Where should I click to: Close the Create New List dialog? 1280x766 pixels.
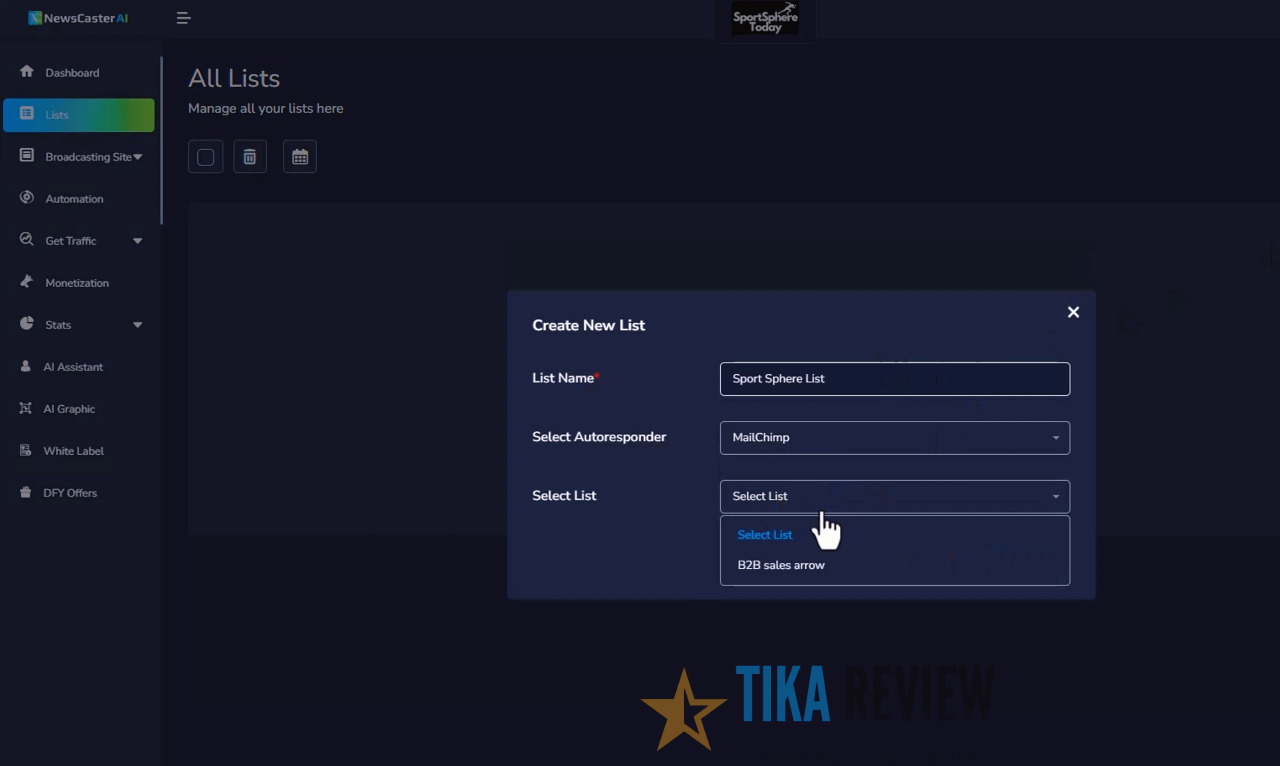tap(1073, 312)
